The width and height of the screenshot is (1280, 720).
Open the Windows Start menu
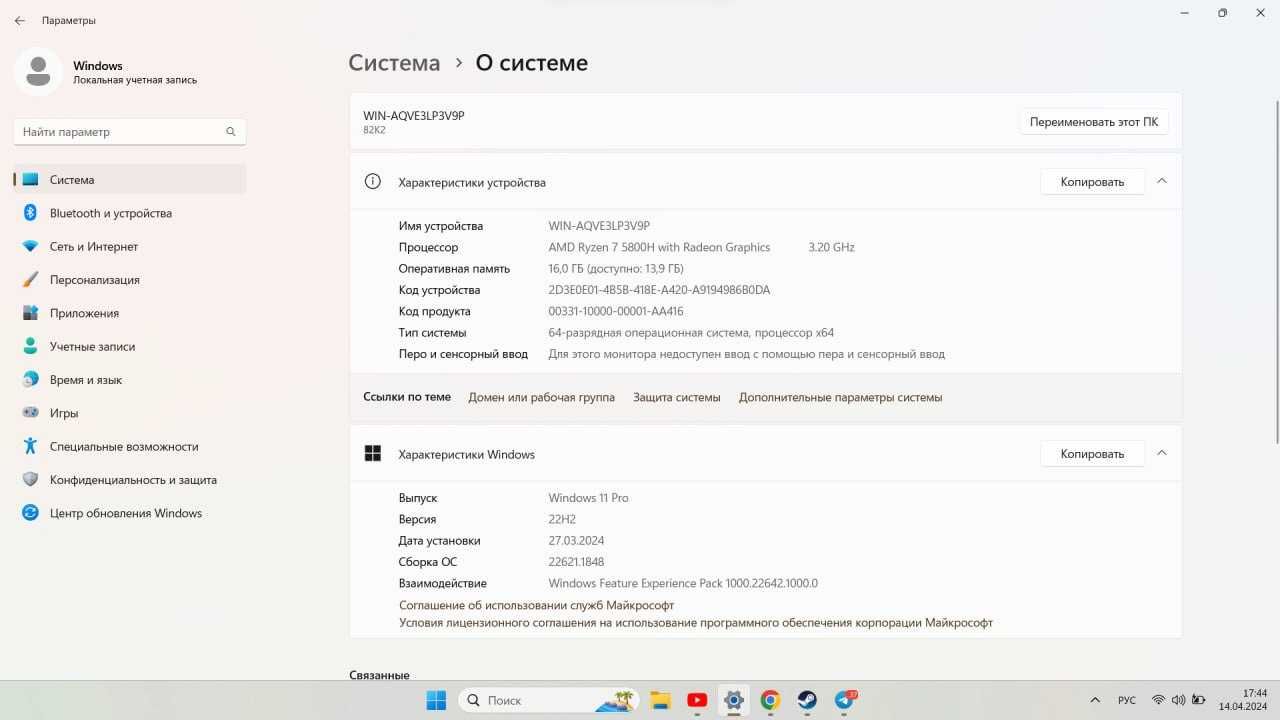point(437,700)
